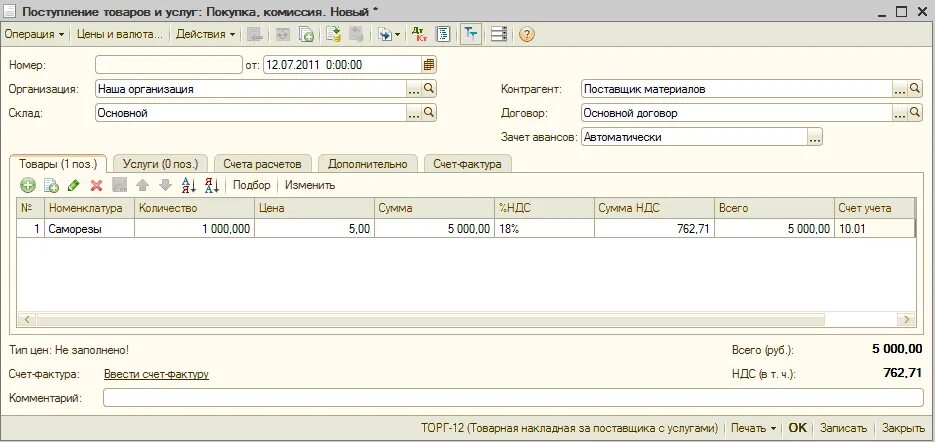Click magnifier icon next to Склад field

point(429,113)
